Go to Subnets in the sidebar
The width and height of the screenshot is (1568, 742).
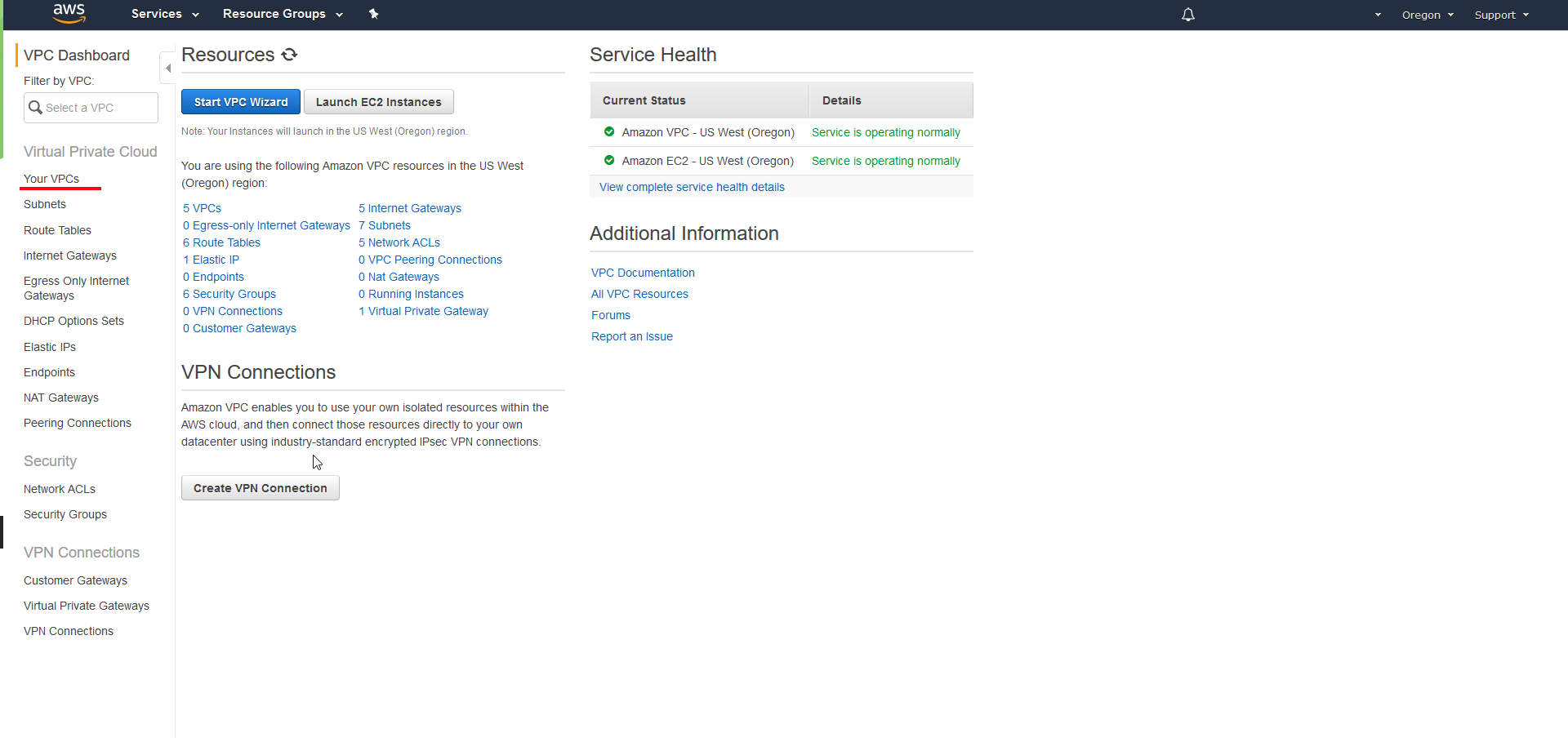[x=45, y=204]
